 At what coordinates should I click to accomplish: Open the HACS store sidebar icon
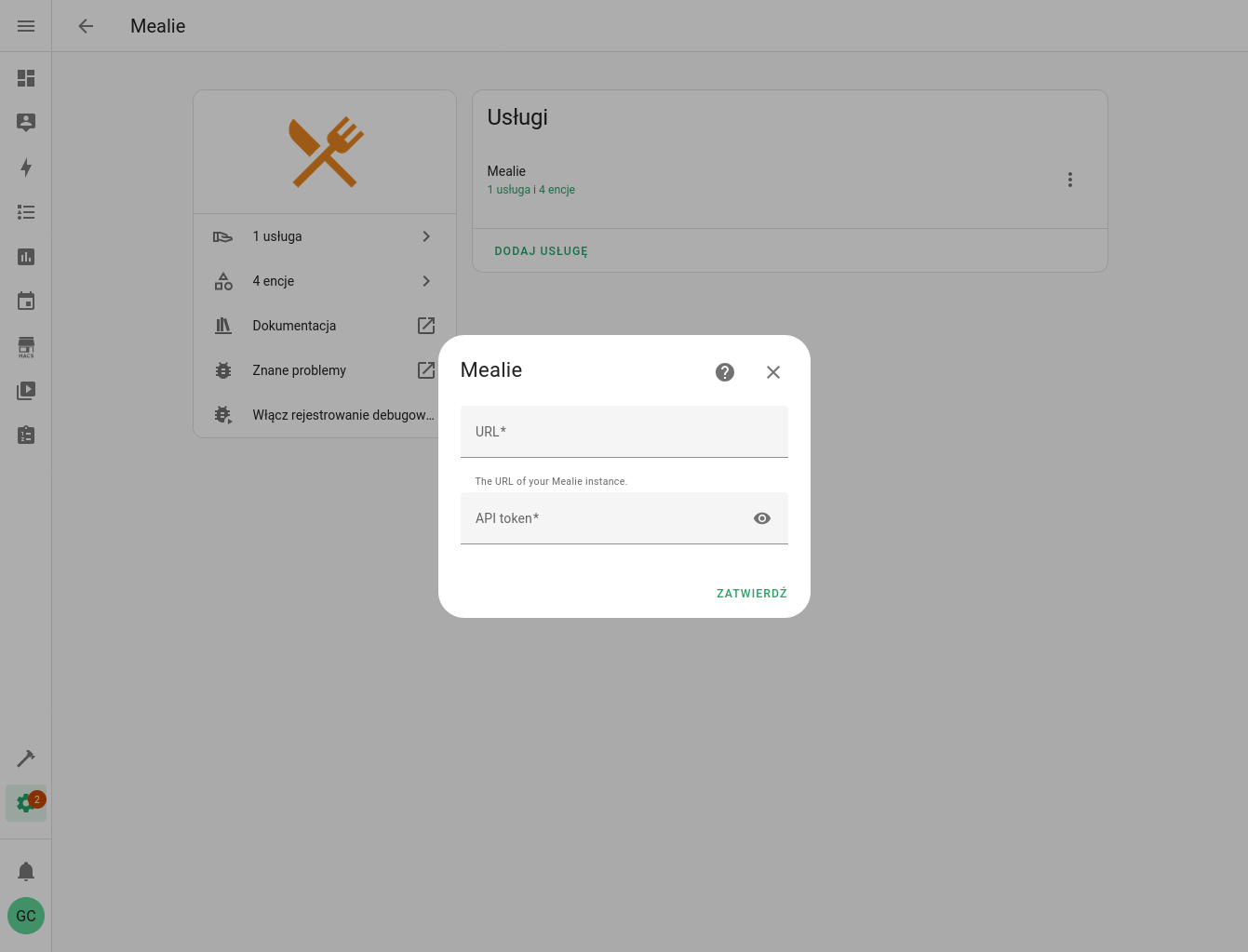coord(26,346)
